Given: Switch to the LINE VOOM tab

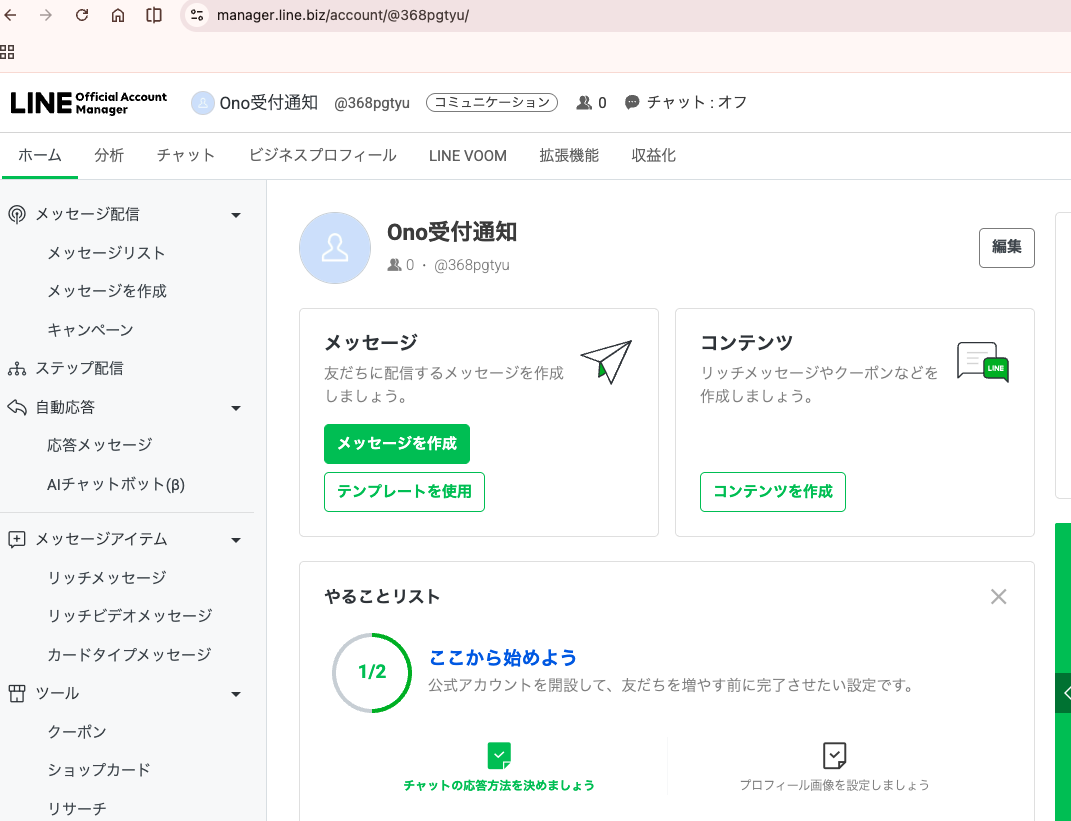Looking at the screenshot, I should [468, 156].
